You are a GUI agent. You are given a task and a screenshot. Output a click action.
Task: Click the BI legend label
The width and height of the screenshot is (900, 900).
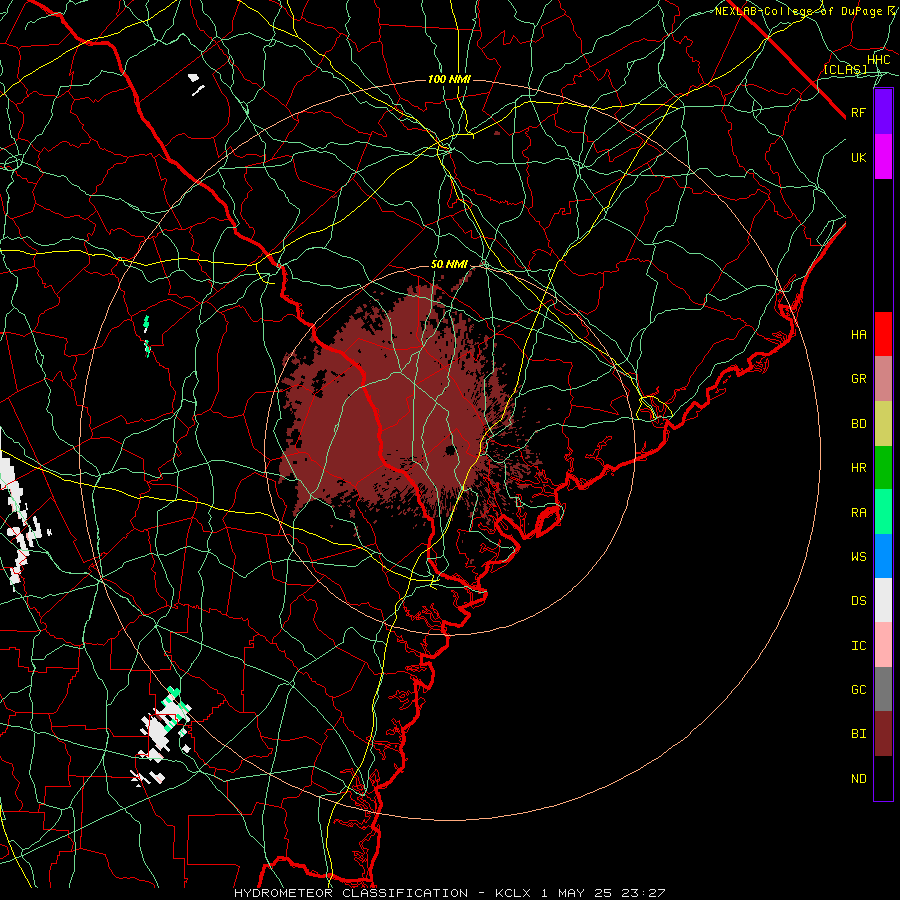(858, 734)
